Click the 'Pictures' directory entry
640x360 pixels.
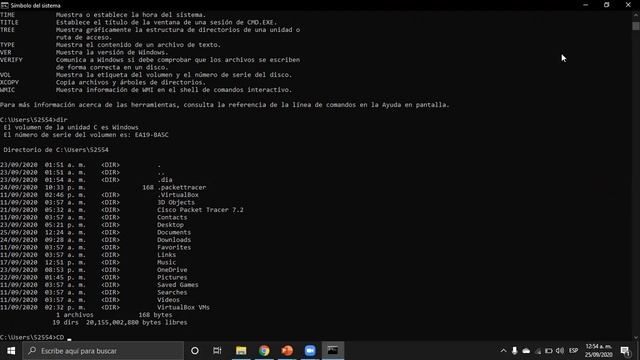point(172,278)
